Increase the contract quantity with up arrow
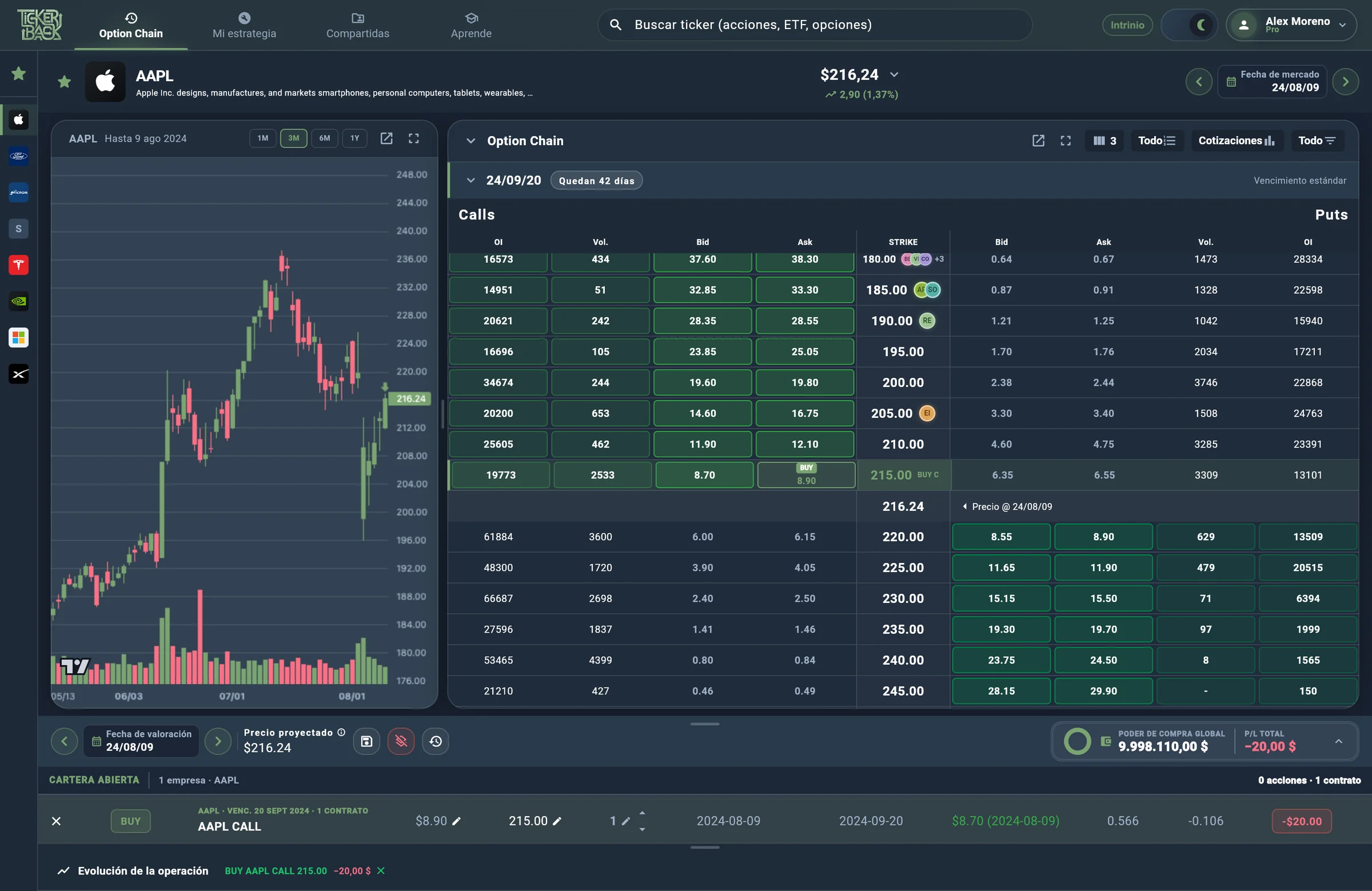 tap(642, 813)
